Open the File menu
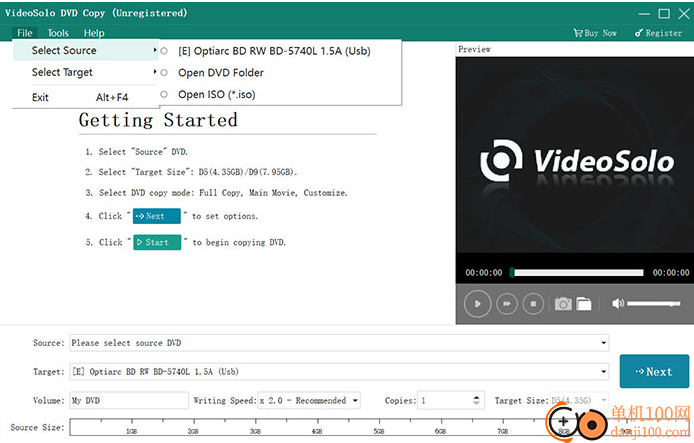Image resolution: width=694 pixels, height=443 pixels. pos(25,33)
